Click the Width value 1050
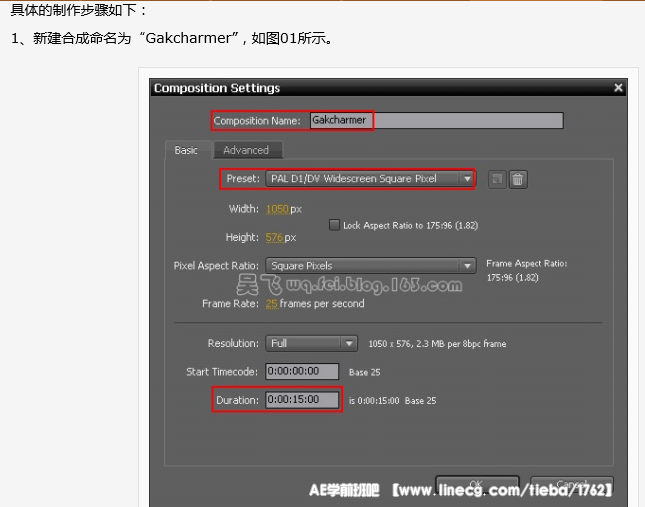 pos(277,209)
